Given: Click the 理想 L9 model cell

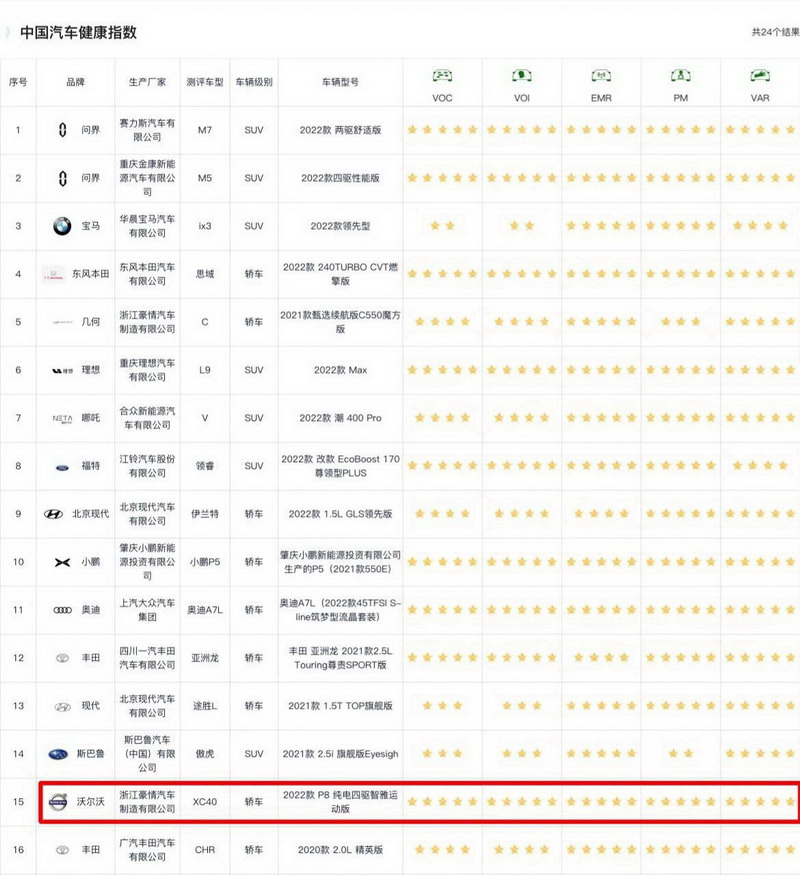Looking at the screenshot, I should click(x=205, y=370).
